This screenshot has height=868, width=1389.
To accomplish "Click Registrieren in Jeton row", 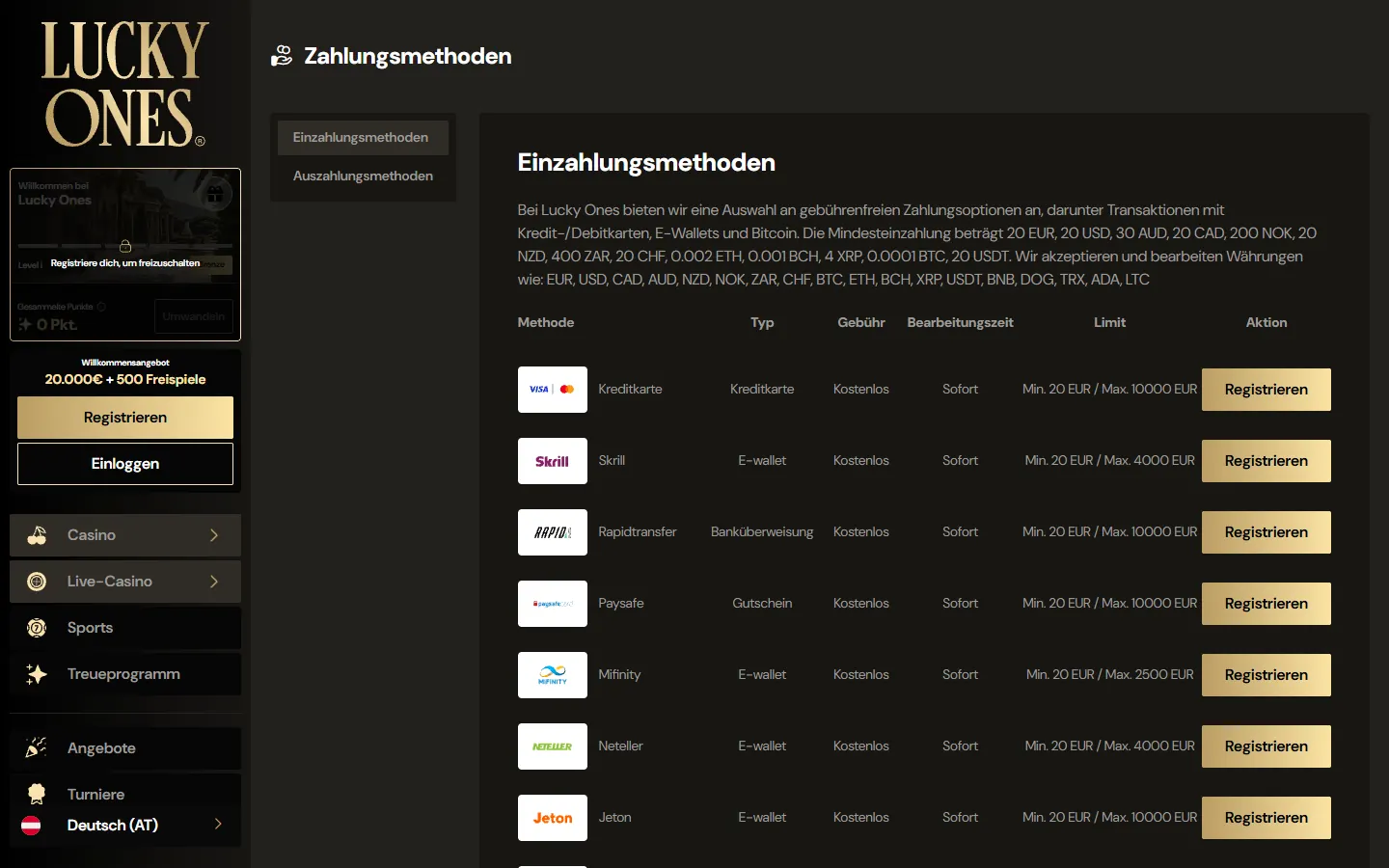I will click(x=1266, y=818).
